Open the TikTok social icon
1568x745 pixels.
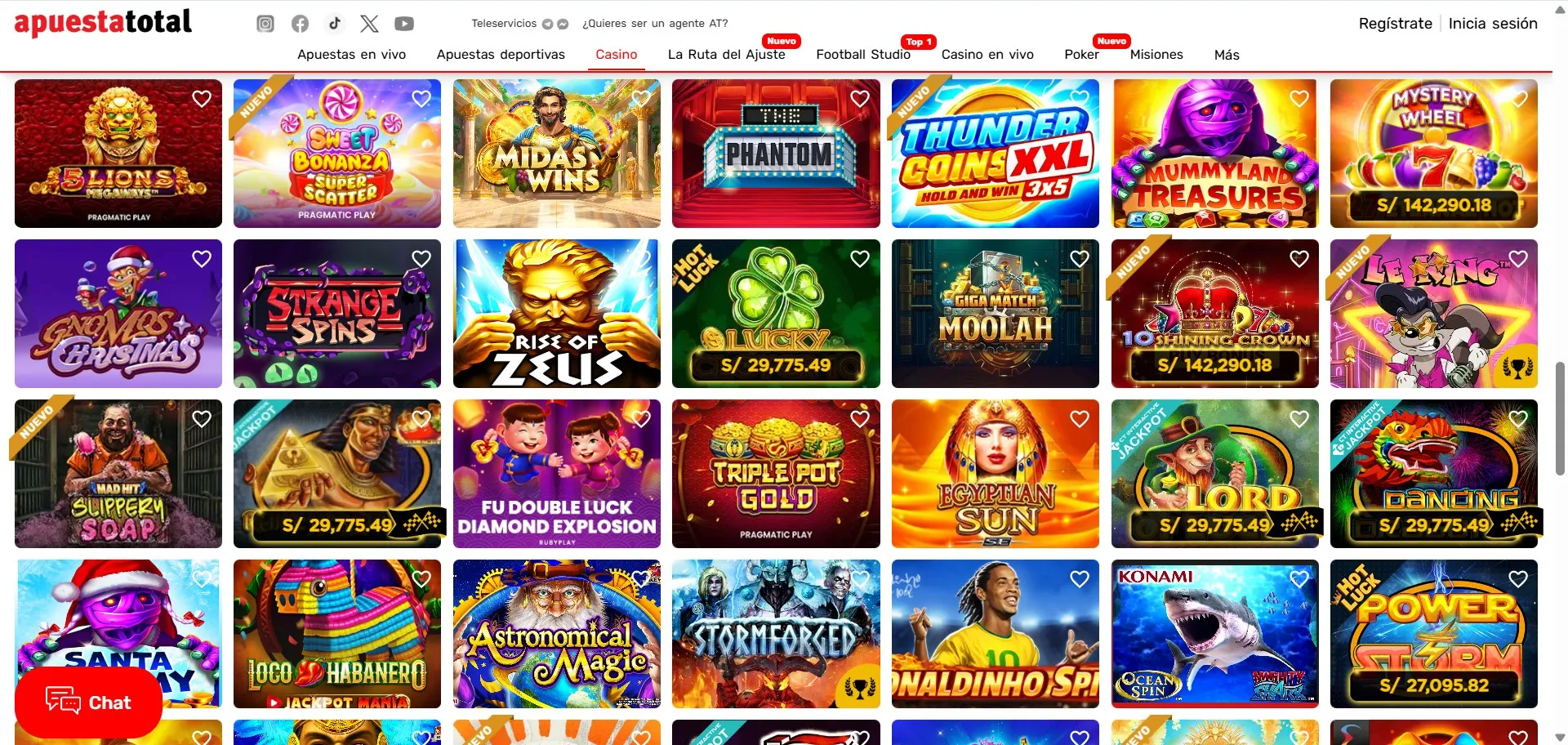pyautogui.click(x=335, y=24)
